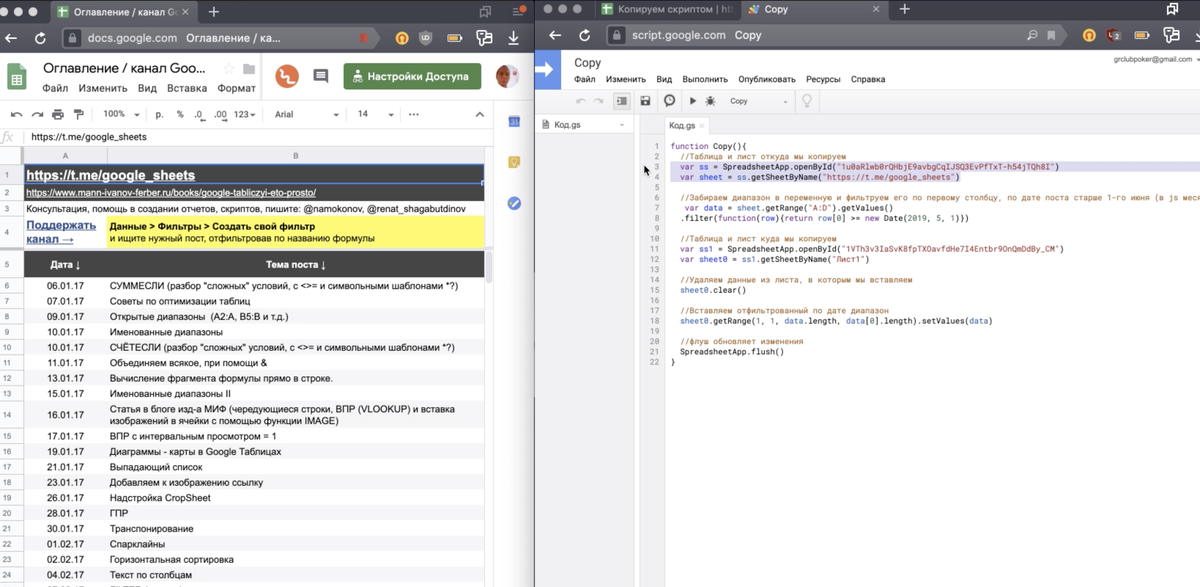
Task: Open the Файл menu in script editor
Action: click(x=585, y=79)
